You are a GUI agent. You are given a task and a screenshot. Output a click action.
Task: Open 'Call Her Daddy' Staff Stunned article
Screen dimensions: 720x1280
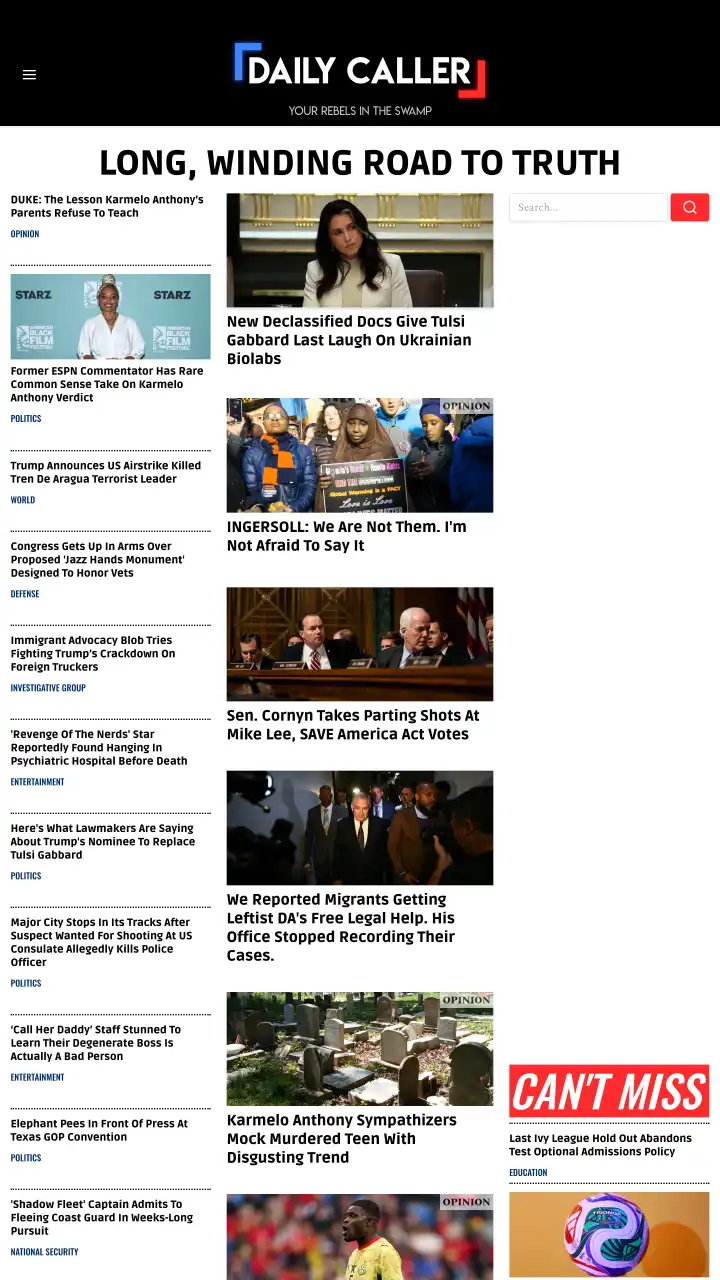pos(96,1043)
